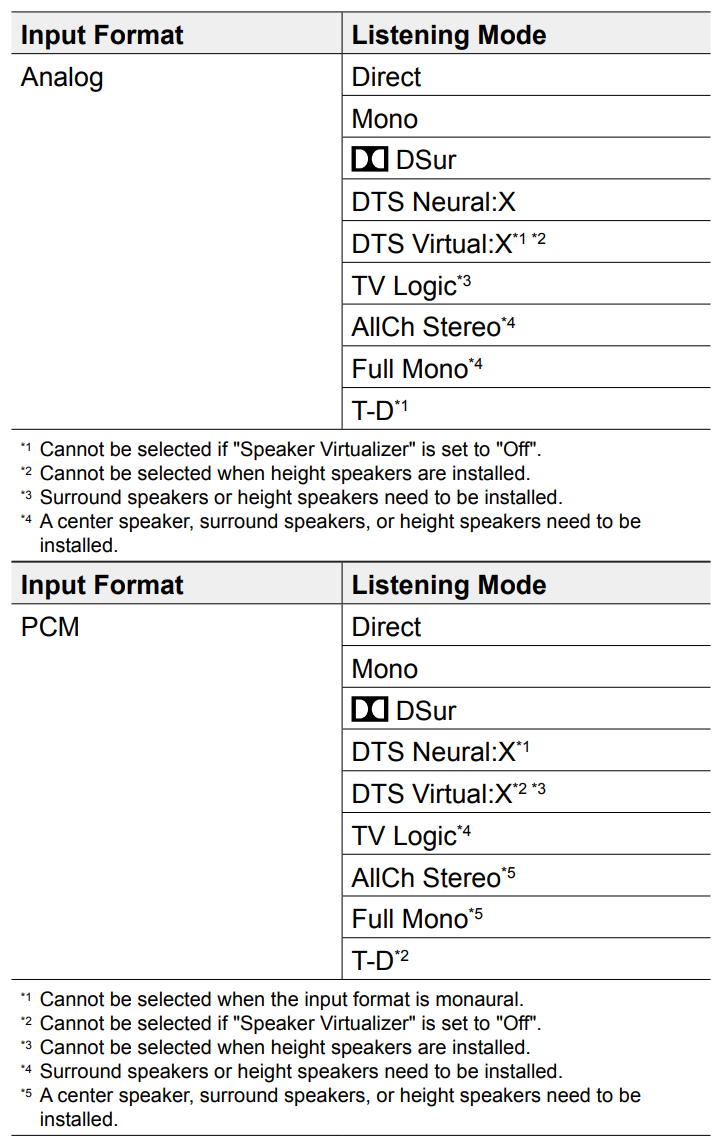This screenshot has height=1143, width=717.
Task: Select DTS Neural:X in Analog table
Action: pos(526,200)
